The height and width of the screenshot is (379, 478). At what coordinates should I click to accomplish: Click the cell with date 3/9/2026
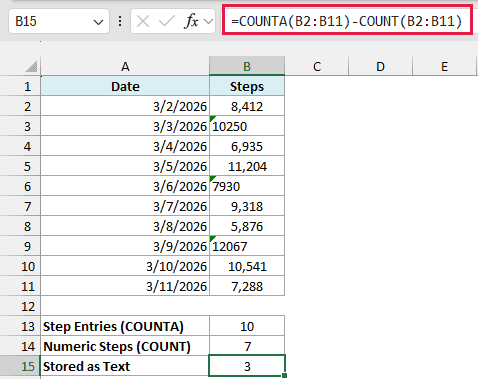click(125, 246)
